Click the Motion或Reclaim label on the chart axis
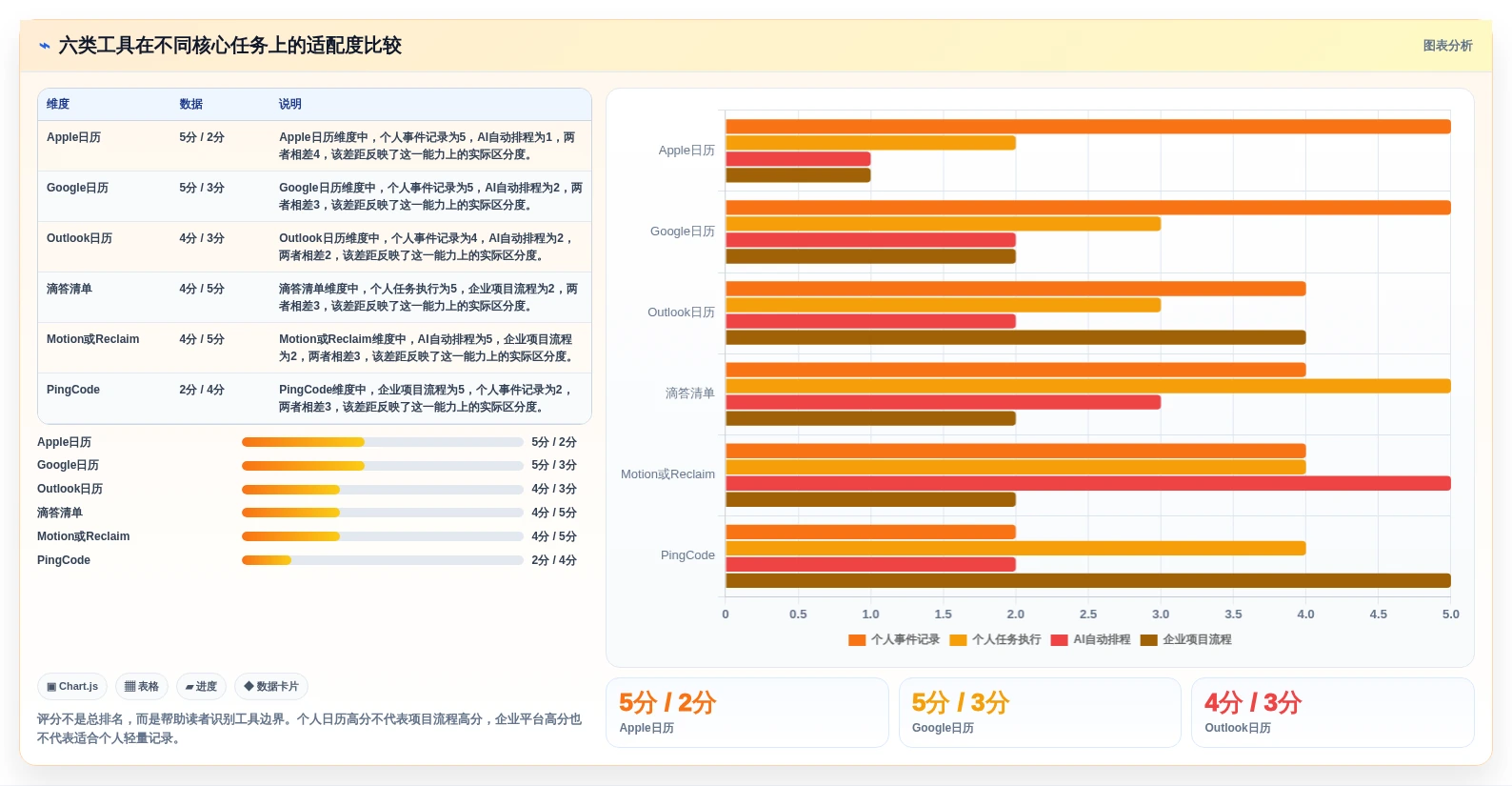This screenshot has height=786, width=1512. [x=667, y=474]
